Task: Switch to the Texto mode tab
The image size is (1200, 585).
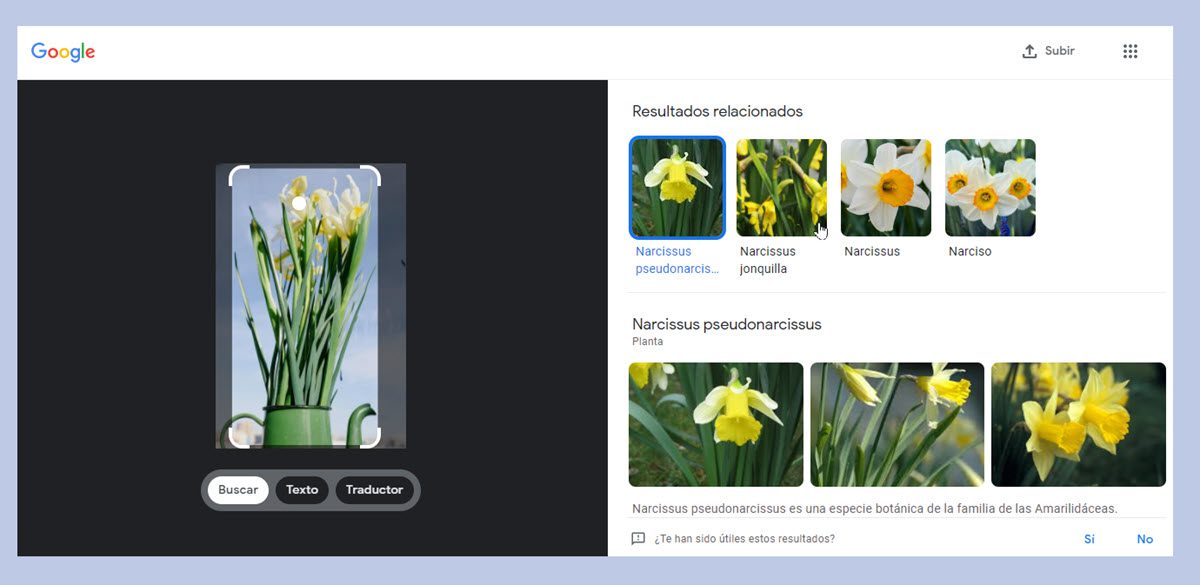Action: [x=302, y=490]
